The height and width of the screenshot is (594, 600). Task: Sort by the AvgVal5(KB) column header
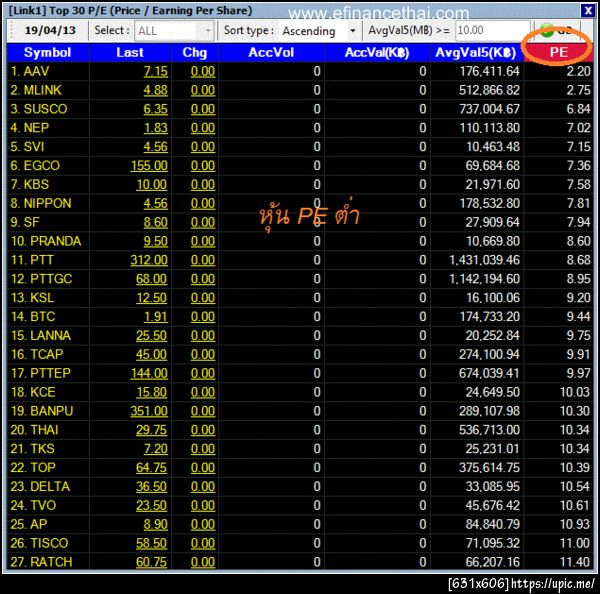point(476,52)
